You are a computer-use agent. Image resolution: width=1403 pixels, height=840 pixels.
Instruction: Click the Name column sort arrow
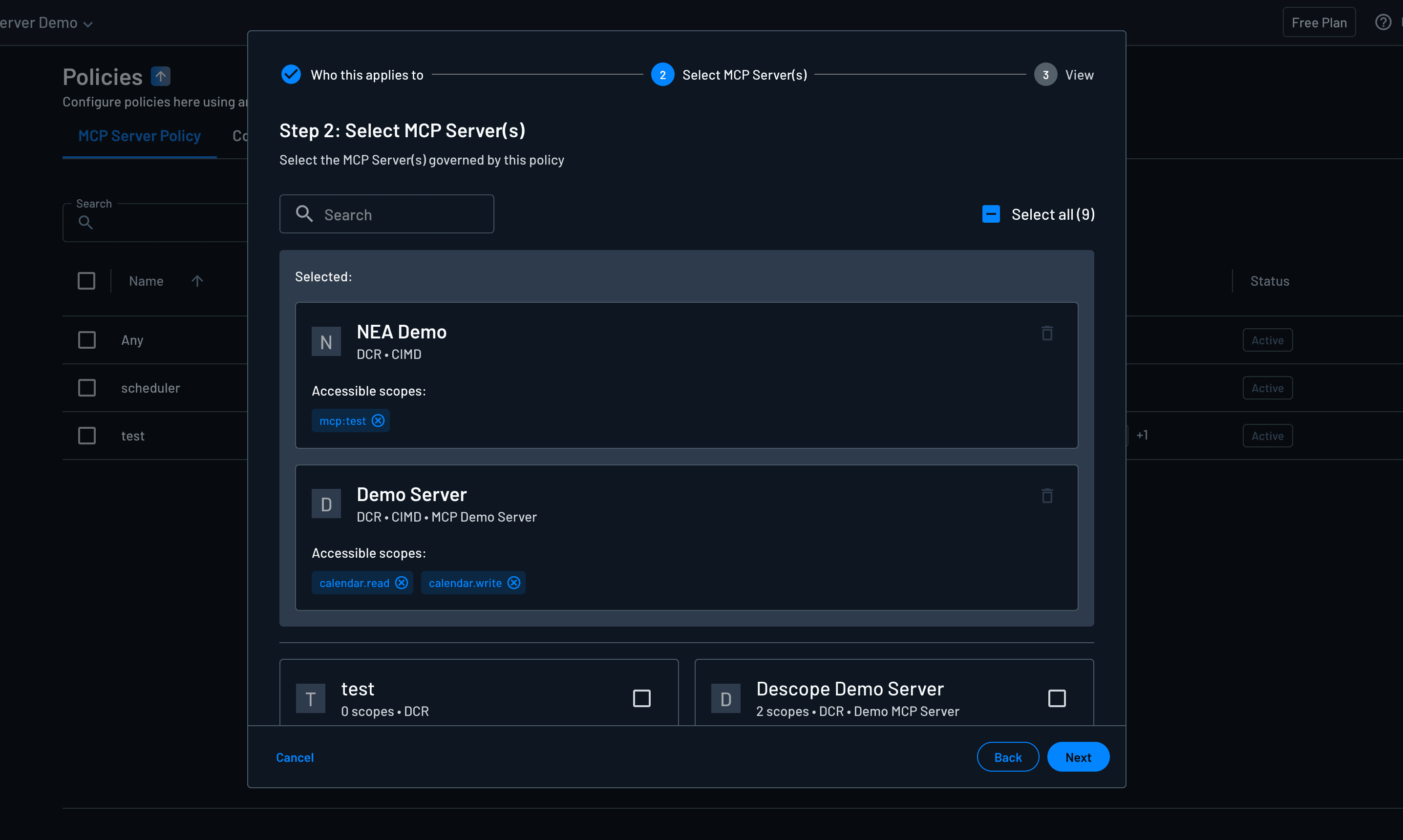click(196, 281)
